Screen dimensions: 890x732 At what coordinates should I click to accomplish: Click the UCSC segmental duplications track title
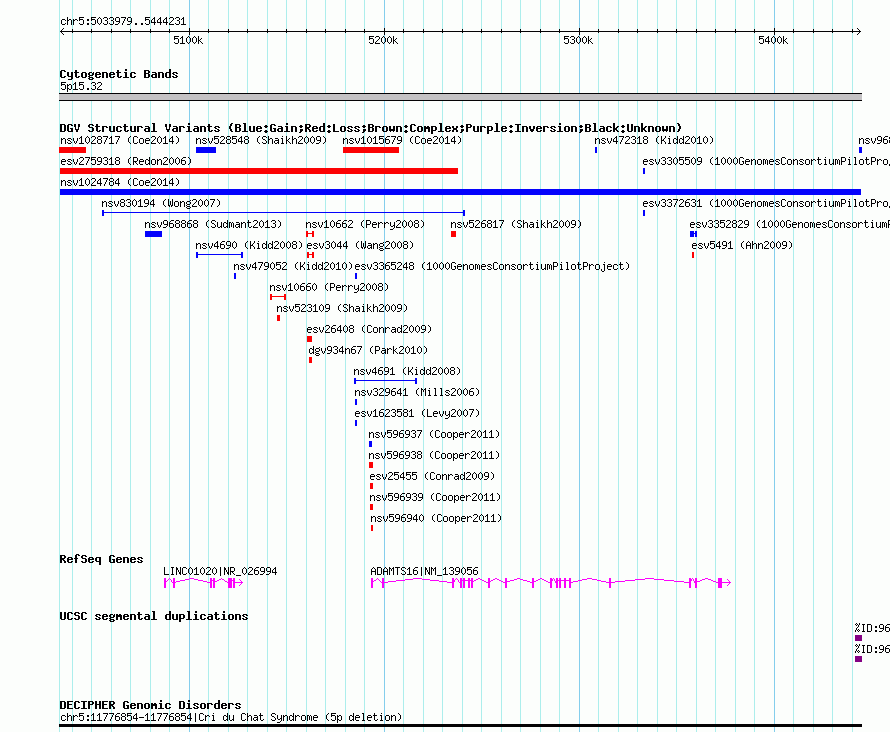[x=153, y=616]
